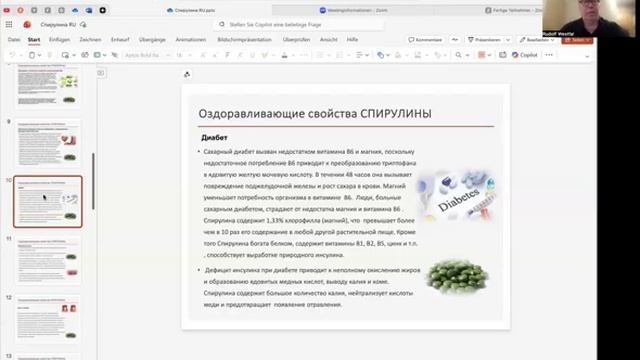640x360 pixels.
Task: Increase font size with the larger A icon
Action: (x=203, y=55)
